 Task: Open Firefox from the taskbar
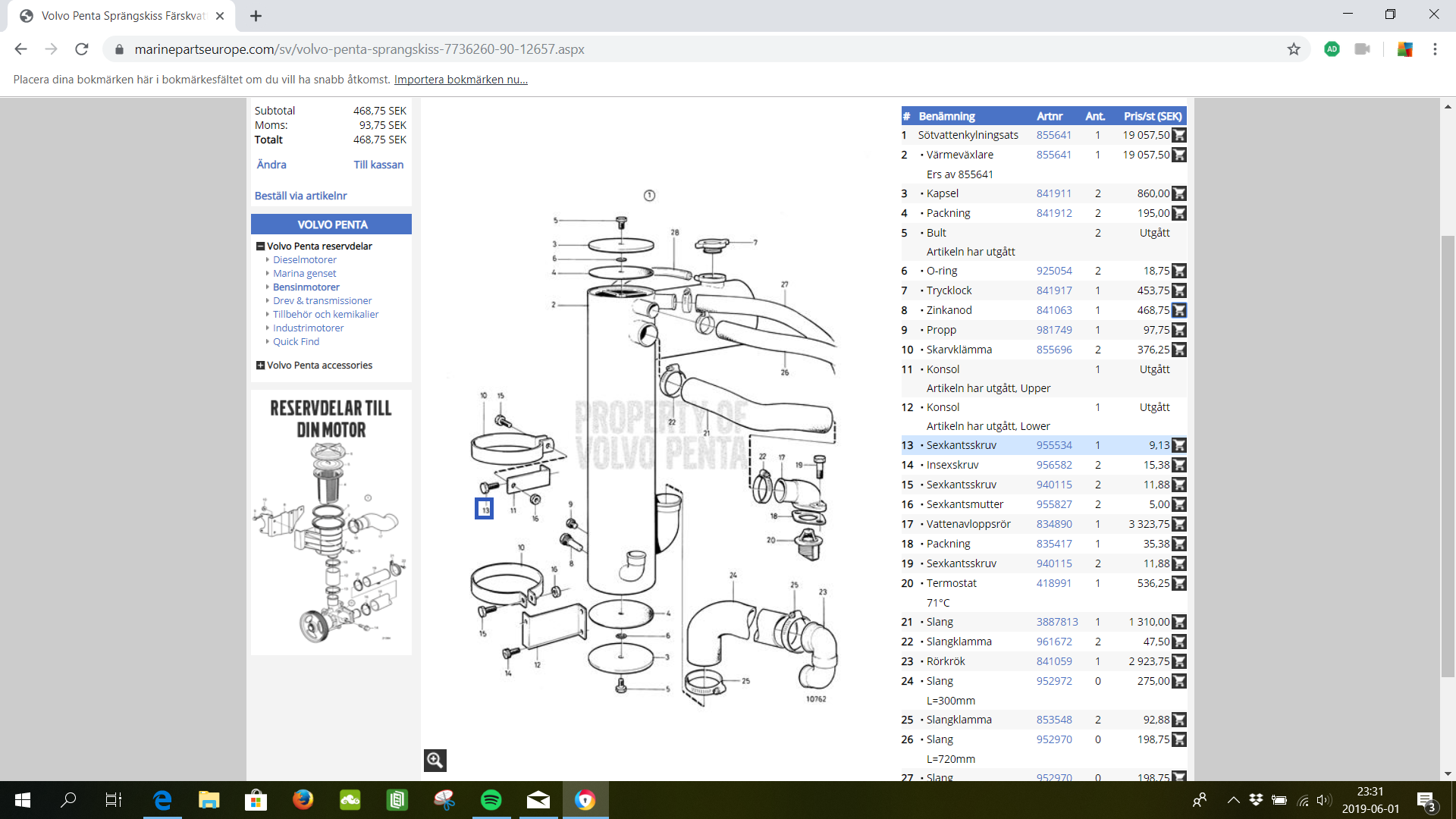coord(303,800)
